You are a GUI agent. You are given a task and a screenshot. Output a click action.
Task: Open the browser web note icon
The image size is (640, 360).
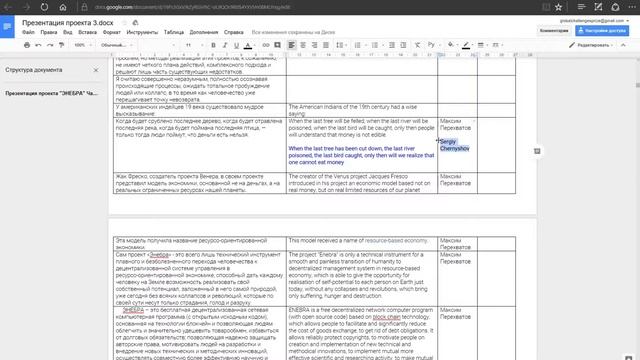[598, 7]
